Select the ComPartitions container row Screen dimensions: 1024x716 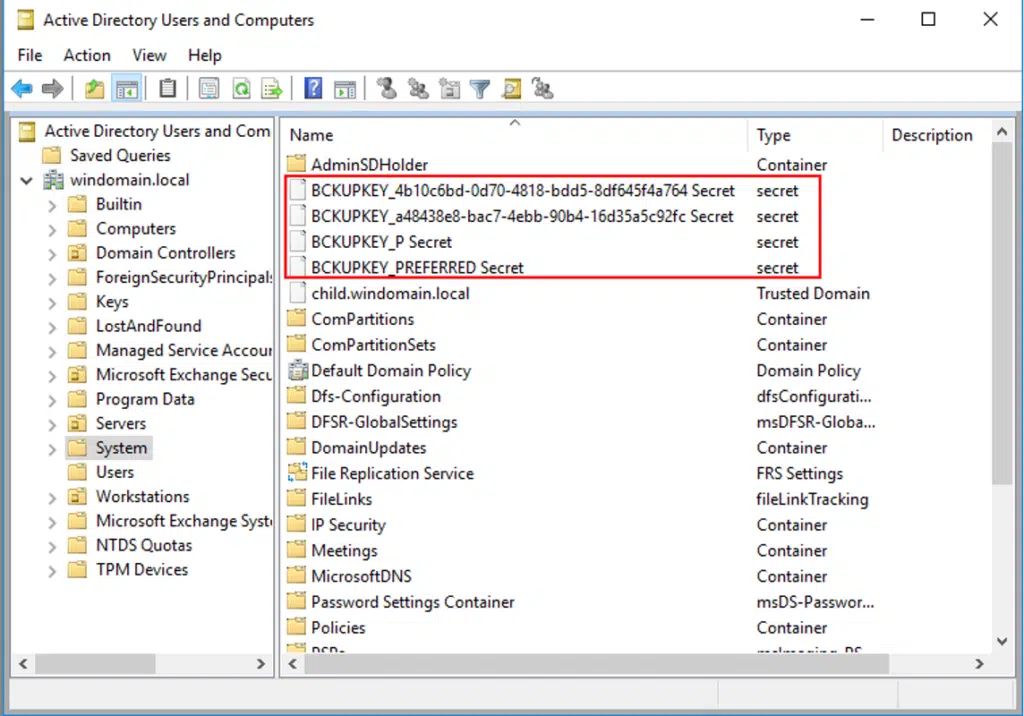click(362, 319)
